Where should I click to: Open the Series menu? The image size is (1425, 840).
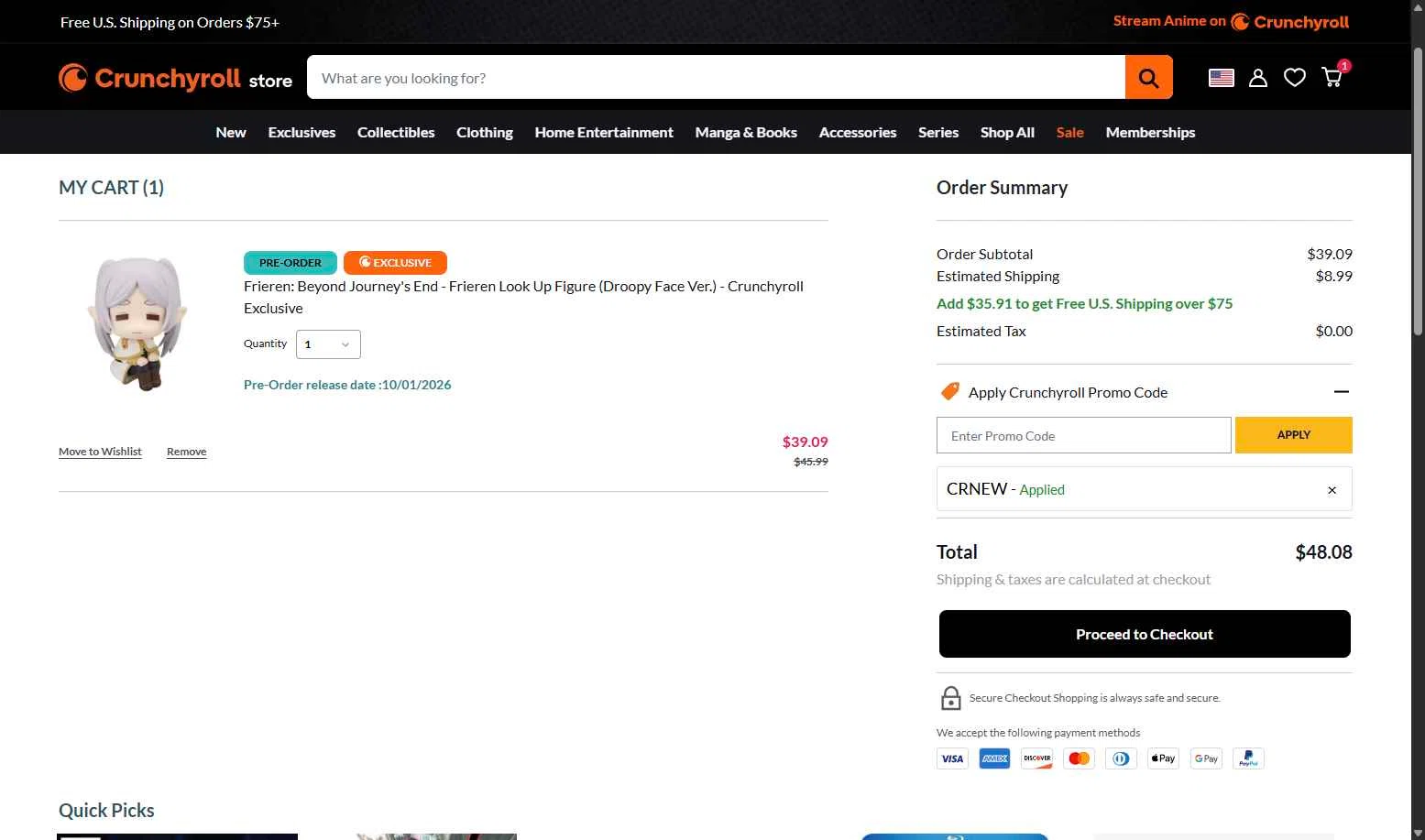point(938,132)
